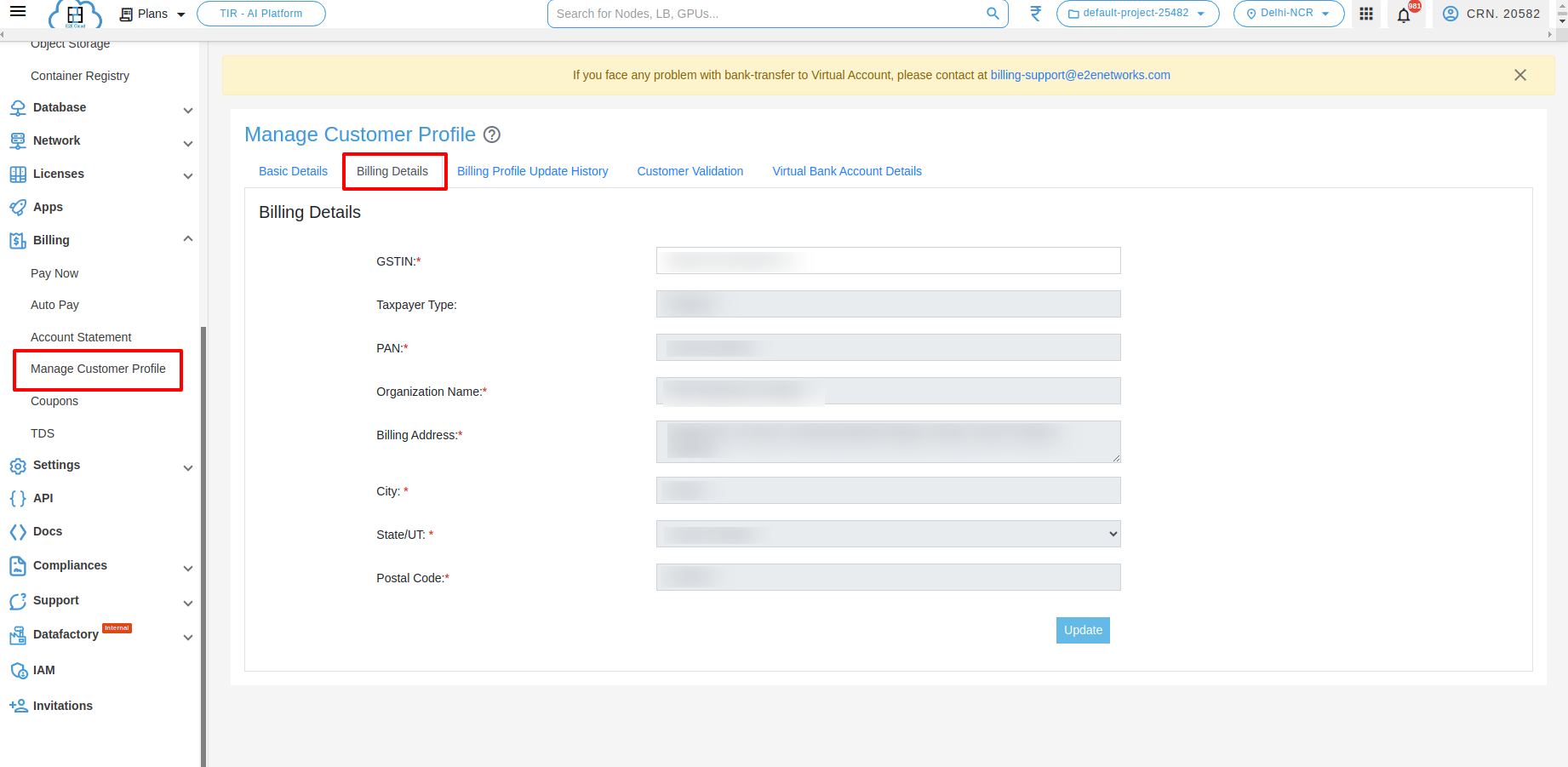Screen dimensions: 1568x767
Task: Switch to Virtual Bank Account Details tab
Action: click(847, 171)
